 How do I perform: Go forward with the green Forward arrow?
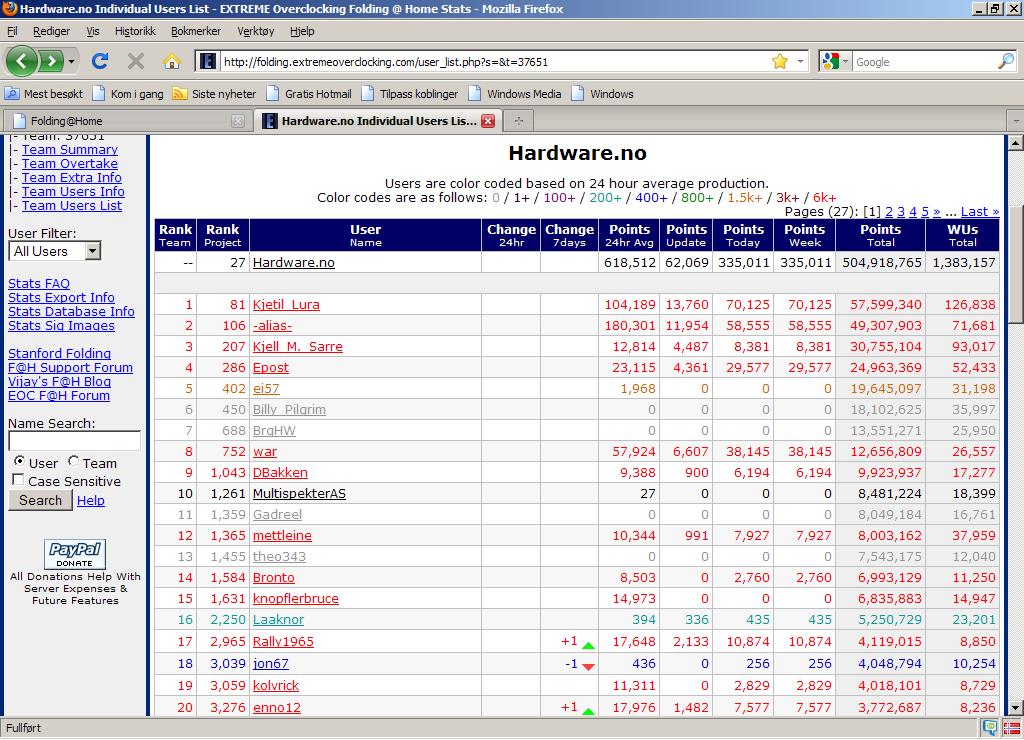click(51, 61)
